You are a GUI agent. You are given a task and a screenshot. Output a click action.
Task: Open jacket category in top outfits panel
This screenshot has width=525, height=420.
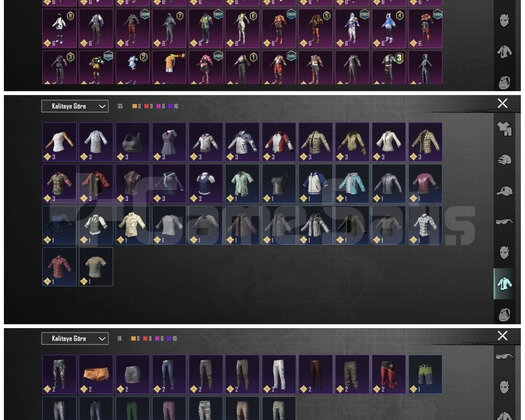click(x=504, y=51)
